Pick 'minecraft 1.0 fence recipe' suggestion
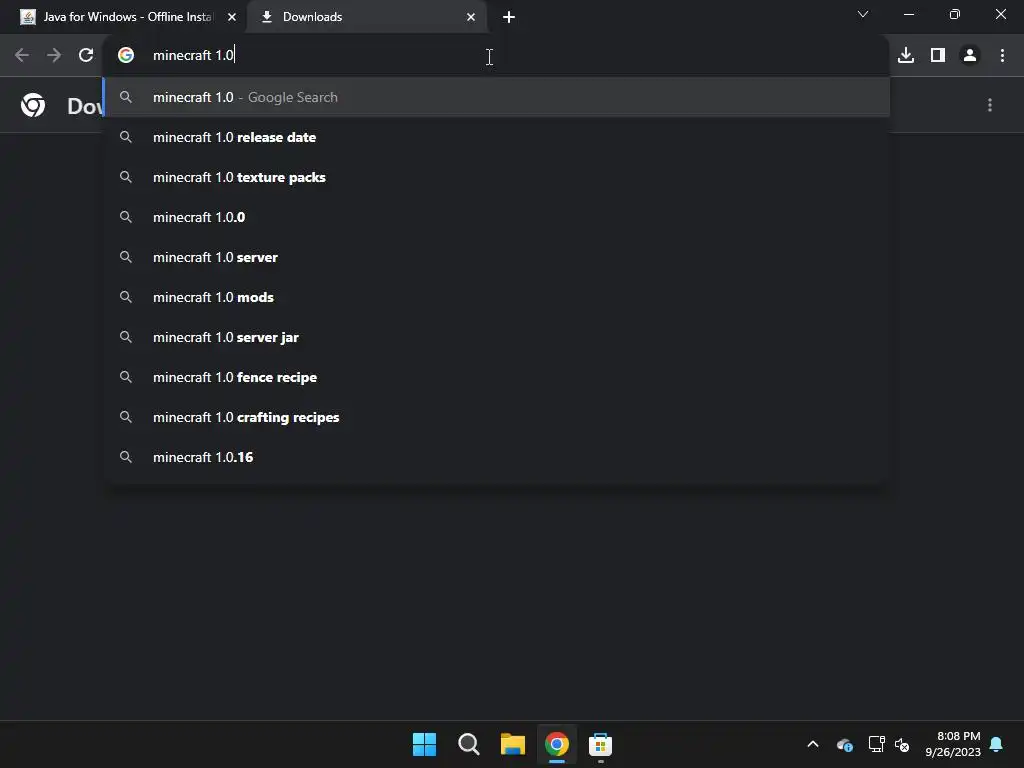 coord(496,377)
